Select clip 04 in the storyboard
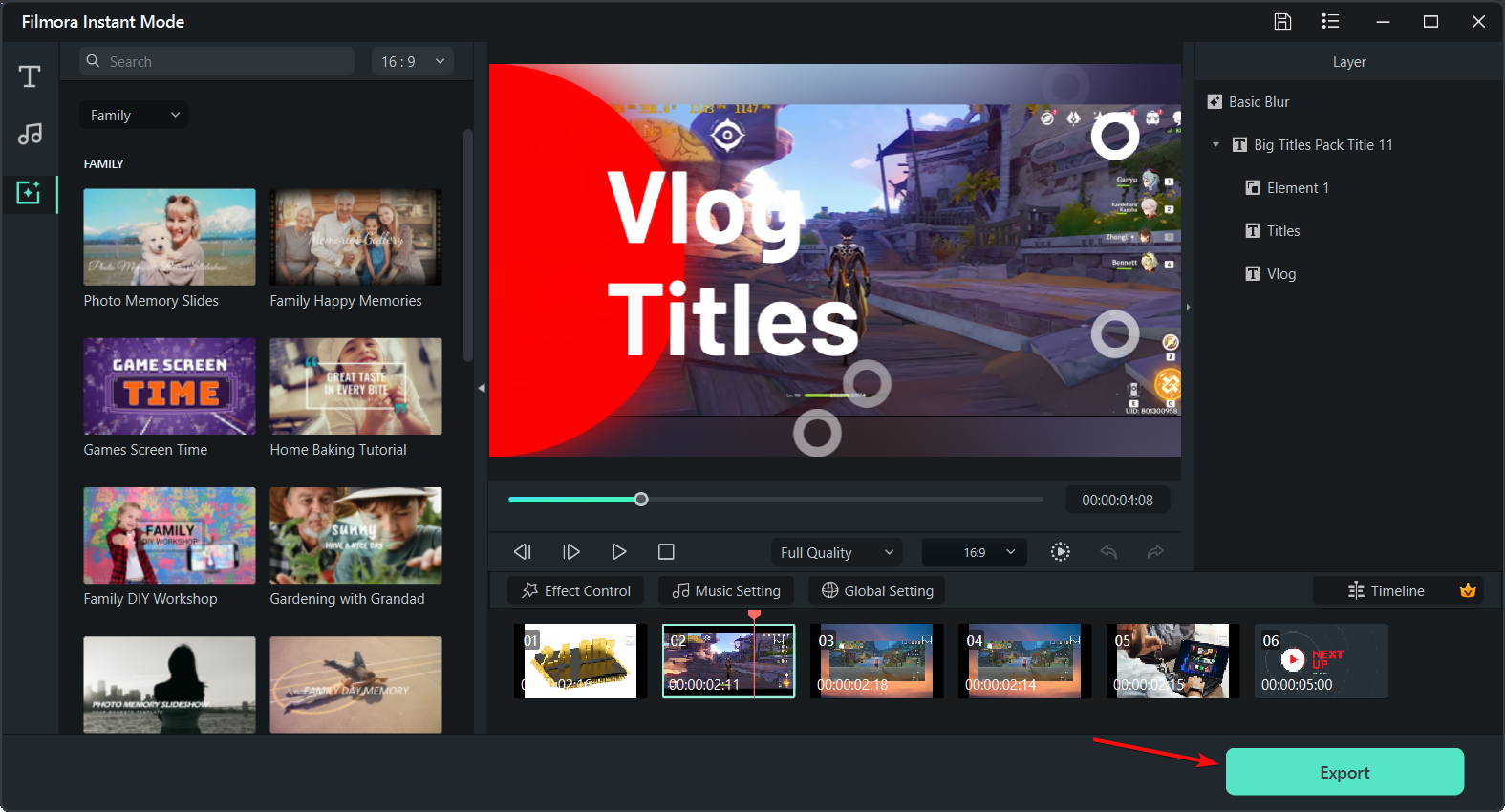The image size is (1505, 812). coord(1024,661)
